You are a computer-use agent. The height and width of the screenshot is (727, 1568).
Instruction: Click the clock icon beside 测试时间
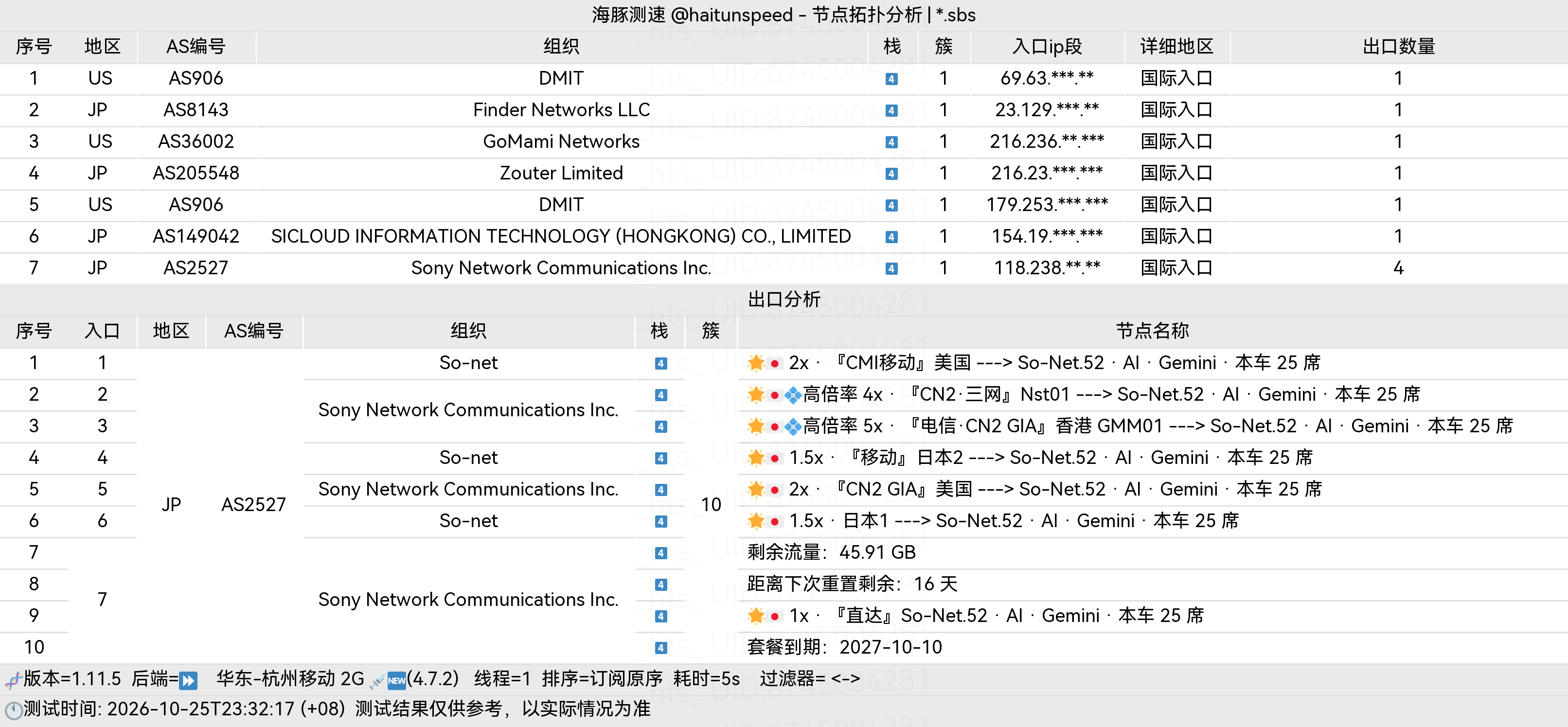[x=14, y=710]
